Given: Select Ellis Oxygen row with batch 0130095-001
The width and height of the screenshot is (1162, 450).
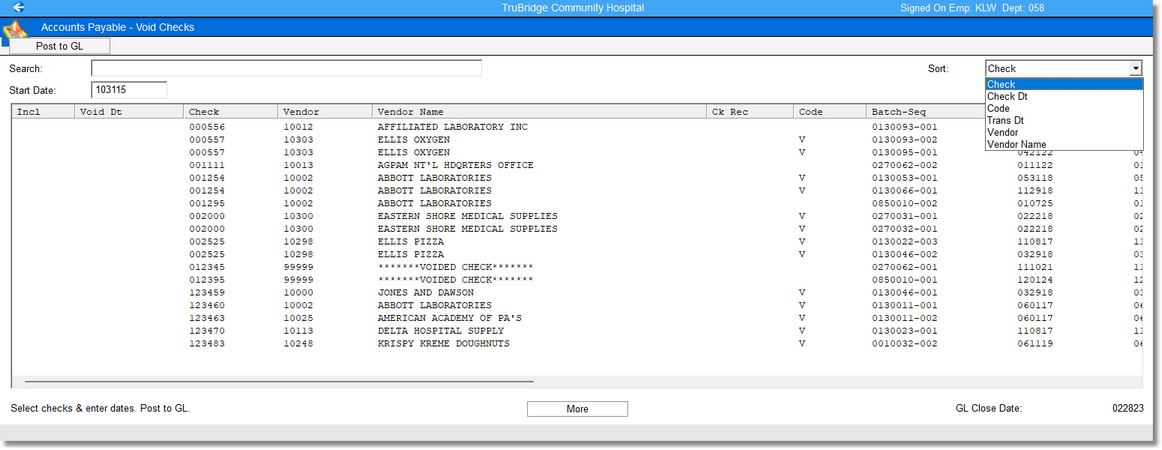Looking at the screenshot, I should point(578,153).
